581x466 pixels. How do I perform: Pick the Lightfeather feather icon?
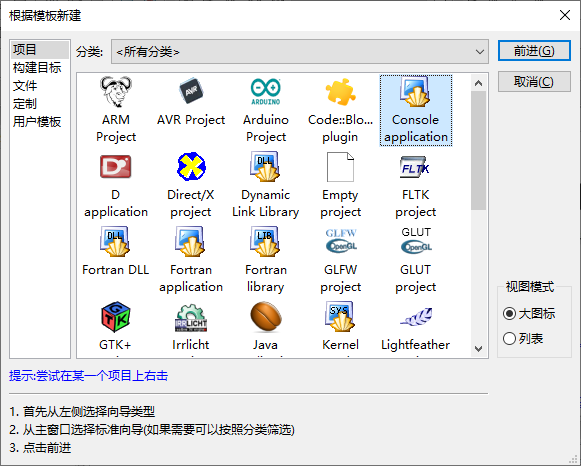coord(416,317)
